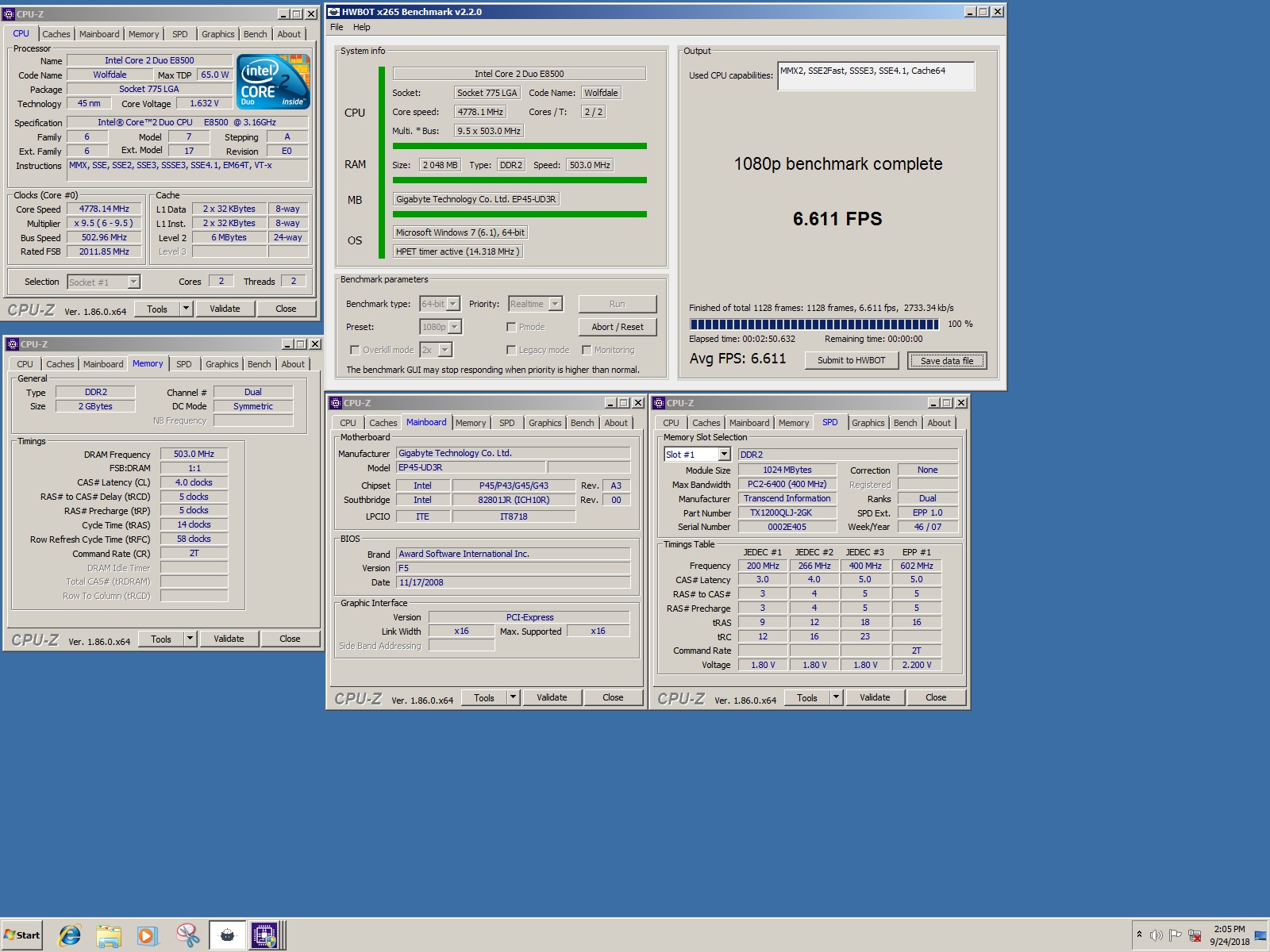Image resolution: width=1270 pixels, height=952 pixels.
Task: Click EPP #1 frequency 602 MHz cell
Action: click(x=917, y=566)
